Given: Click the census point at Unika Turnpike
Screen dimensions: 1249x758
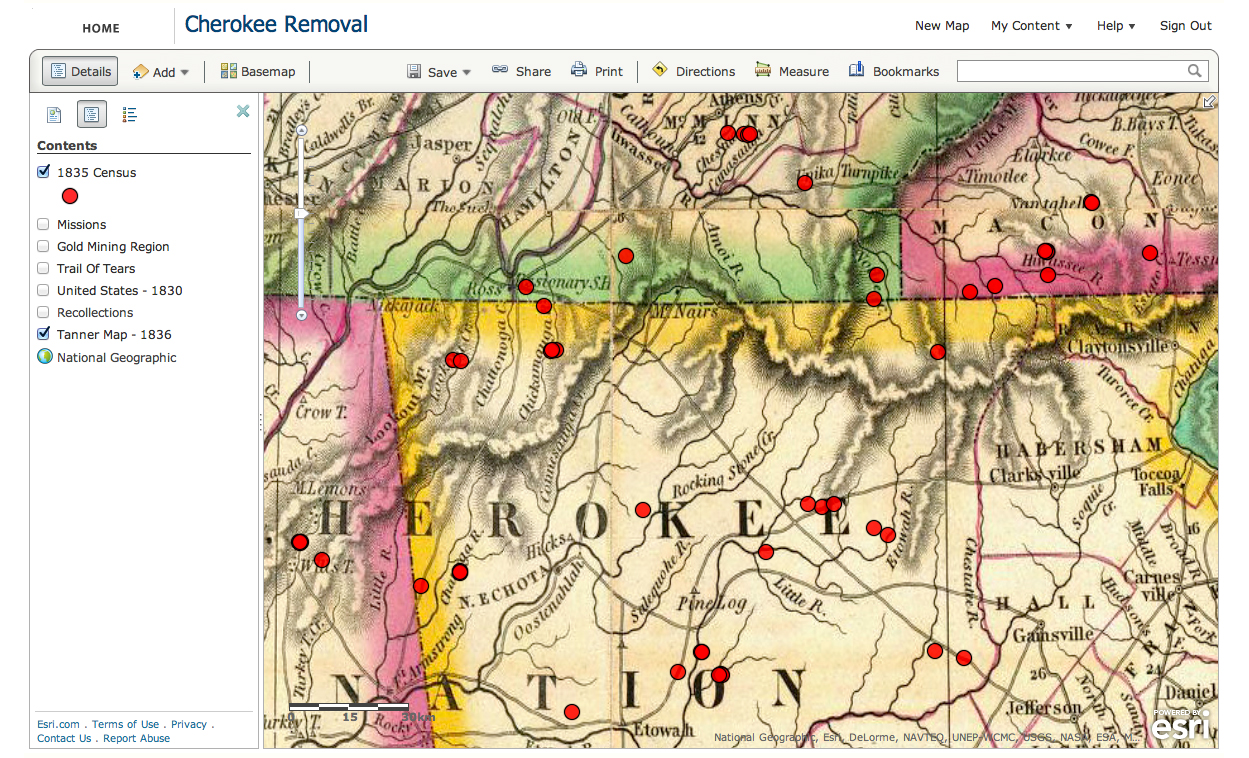Looking at the screenshot, I should (805, 182).
